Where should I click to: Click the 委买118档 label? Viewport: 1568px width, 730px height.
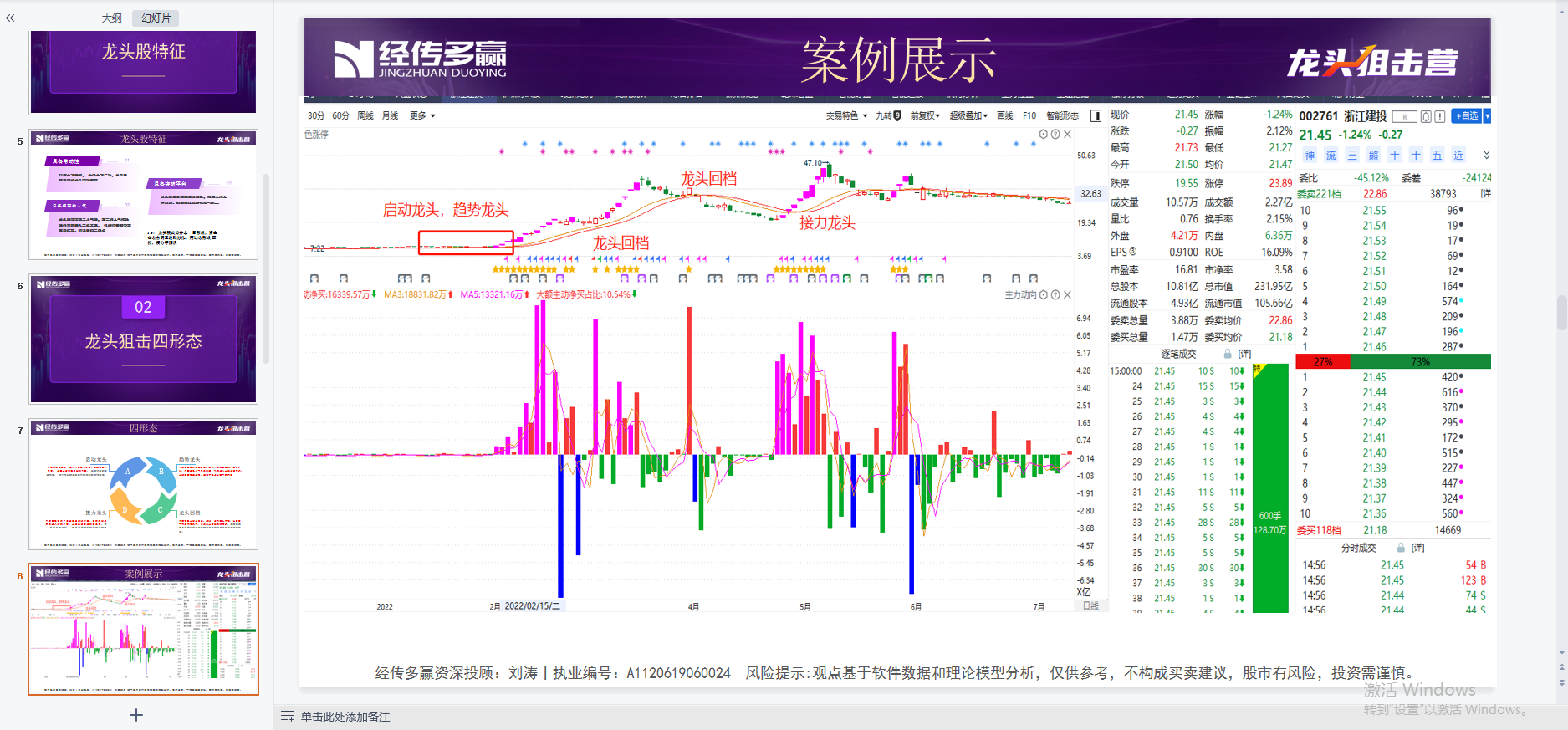(x=1319, y=530)
